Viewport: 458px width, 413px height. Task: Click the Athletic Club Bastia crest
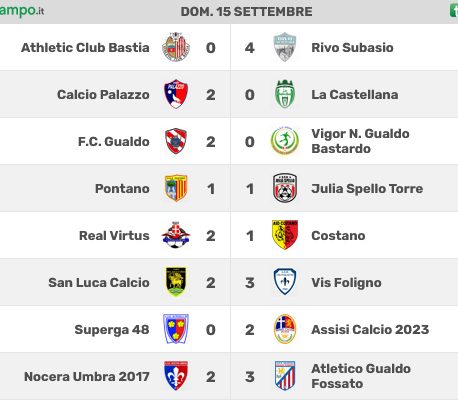pyautogui.click(x=176, y=47)
